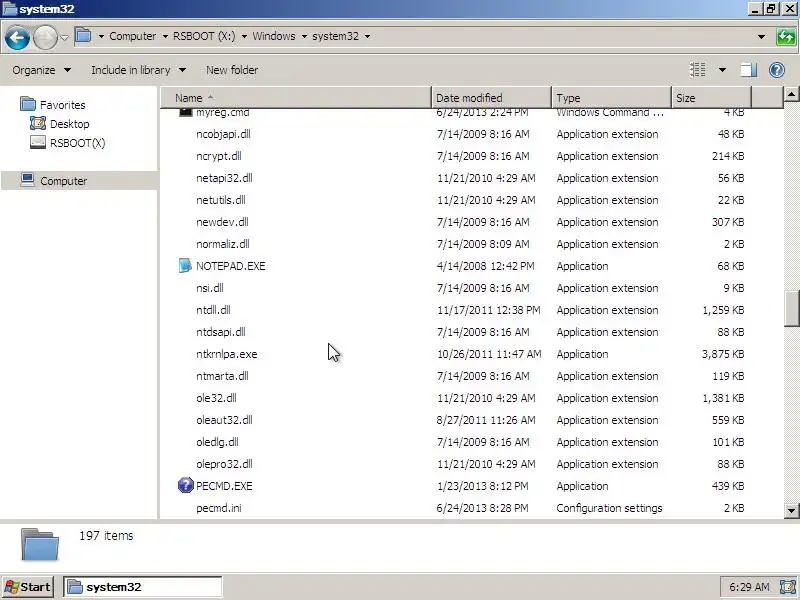
Task: Select file ncrypt.dll
Action: (218, 156)
